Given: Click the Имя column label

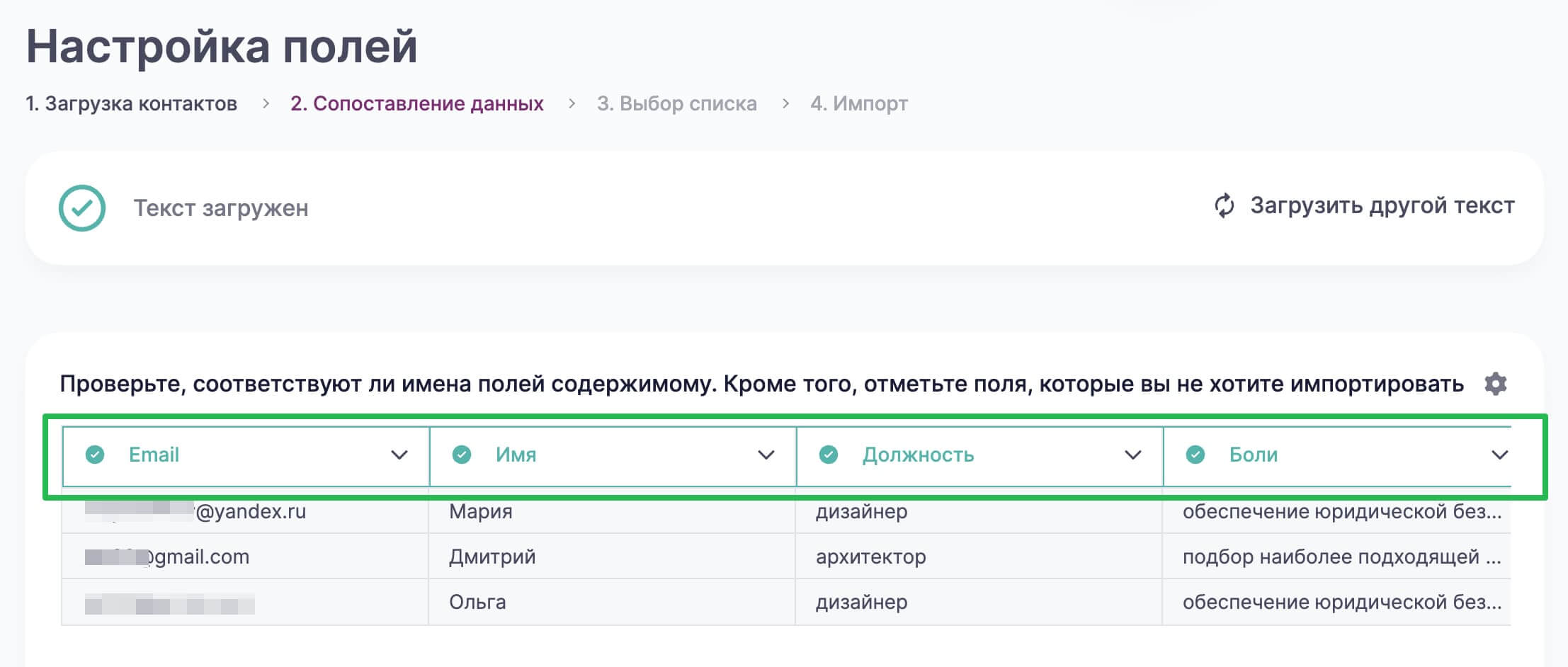Looking at the screenshot, I should click(x=516, y=455).
